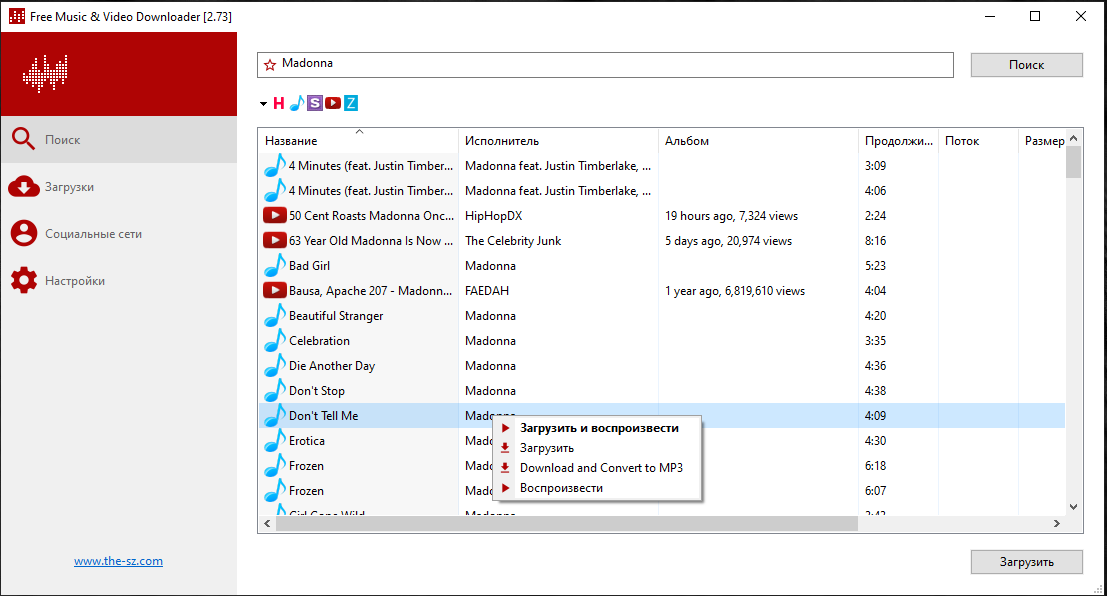Click the vertical scrollbar thumb
This screenshot has width=1107, height=596.
pos(1073,162)
